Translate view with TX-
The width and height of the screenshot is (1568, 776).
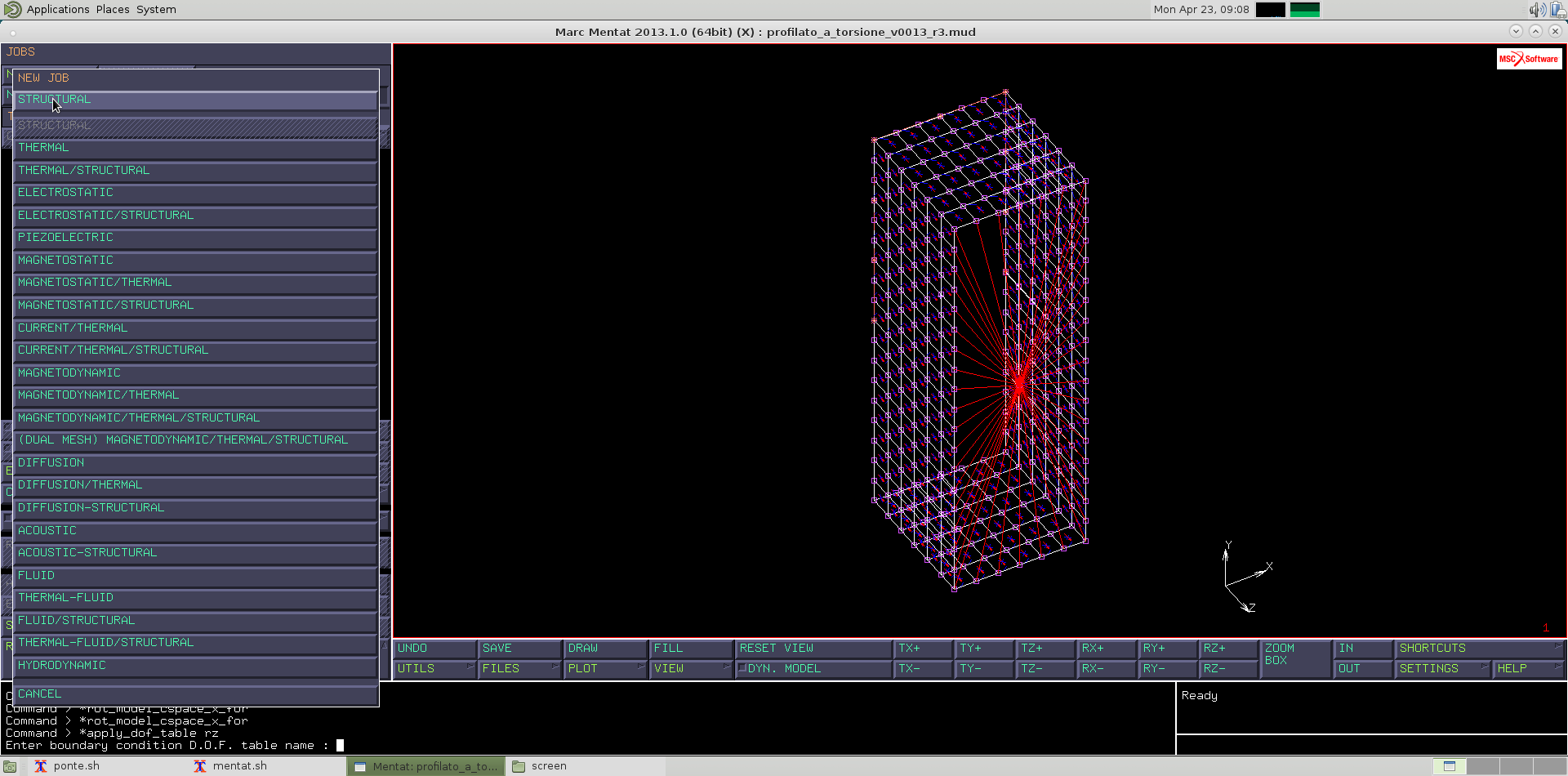924,669
